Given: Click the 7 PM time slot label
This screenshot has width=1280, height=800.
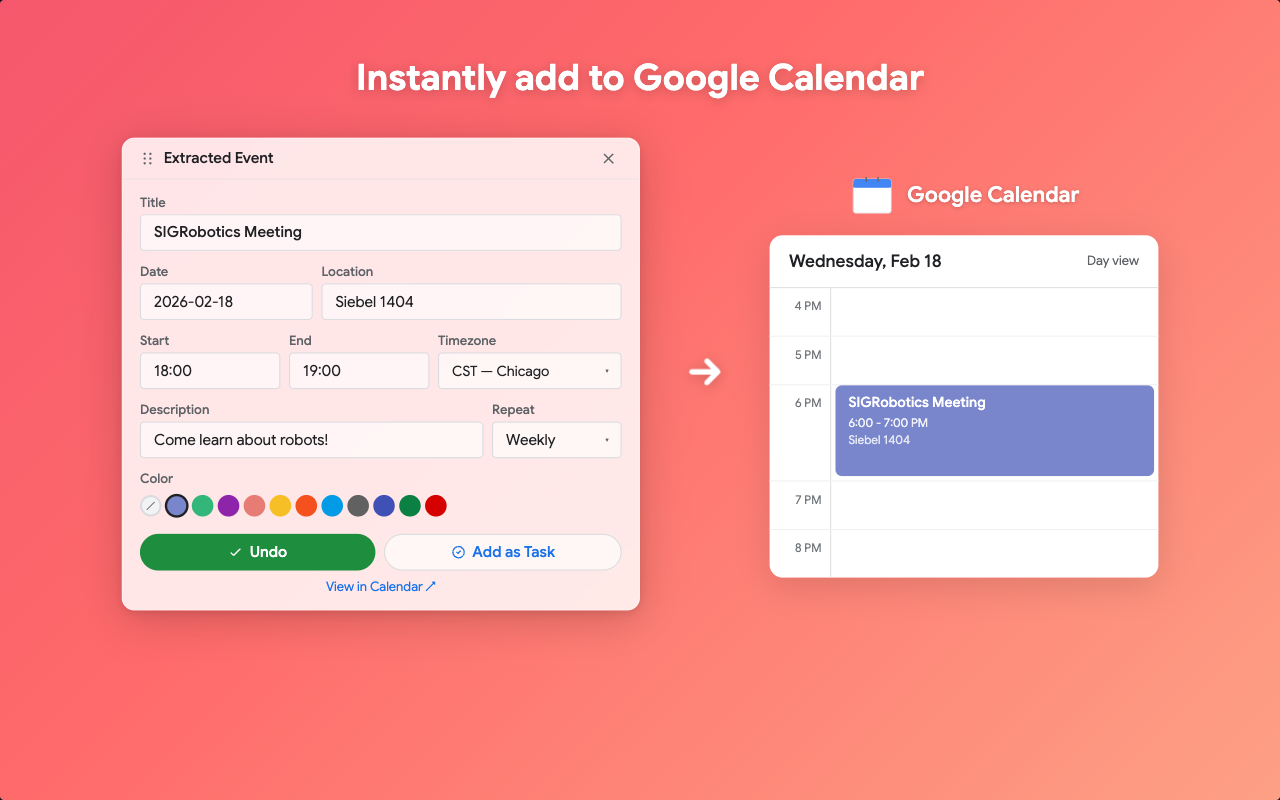Looking at the screenshot, I should pos(808,500).
